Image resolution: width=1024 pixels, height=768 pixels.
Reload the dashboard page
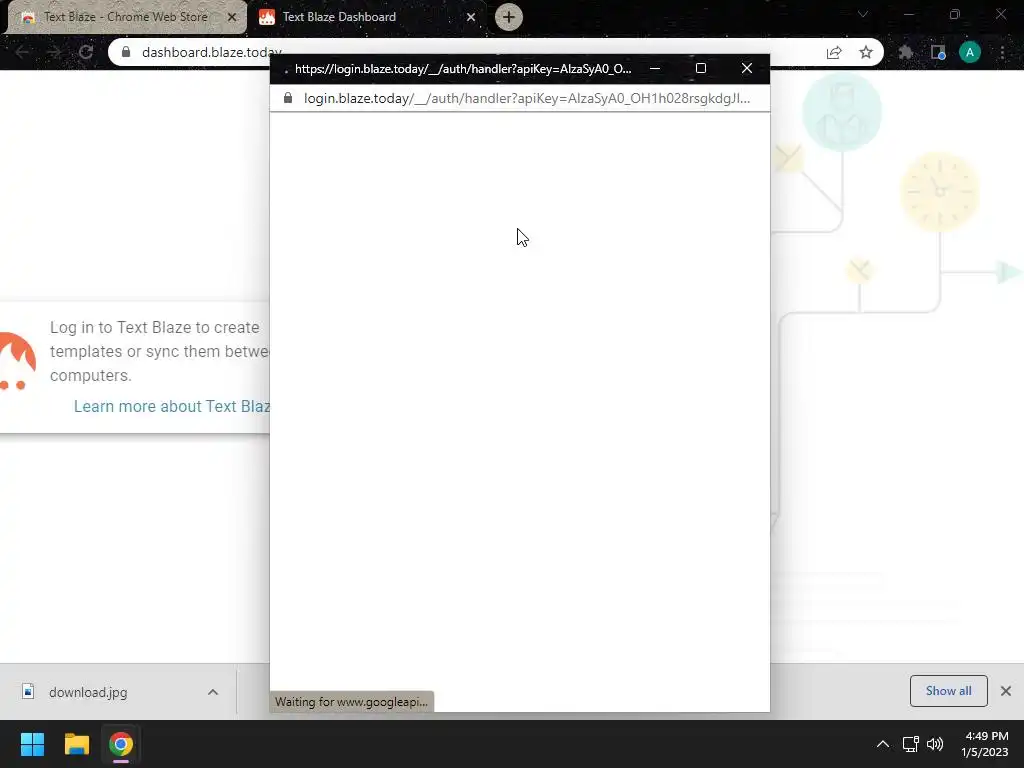click(86, 52)
